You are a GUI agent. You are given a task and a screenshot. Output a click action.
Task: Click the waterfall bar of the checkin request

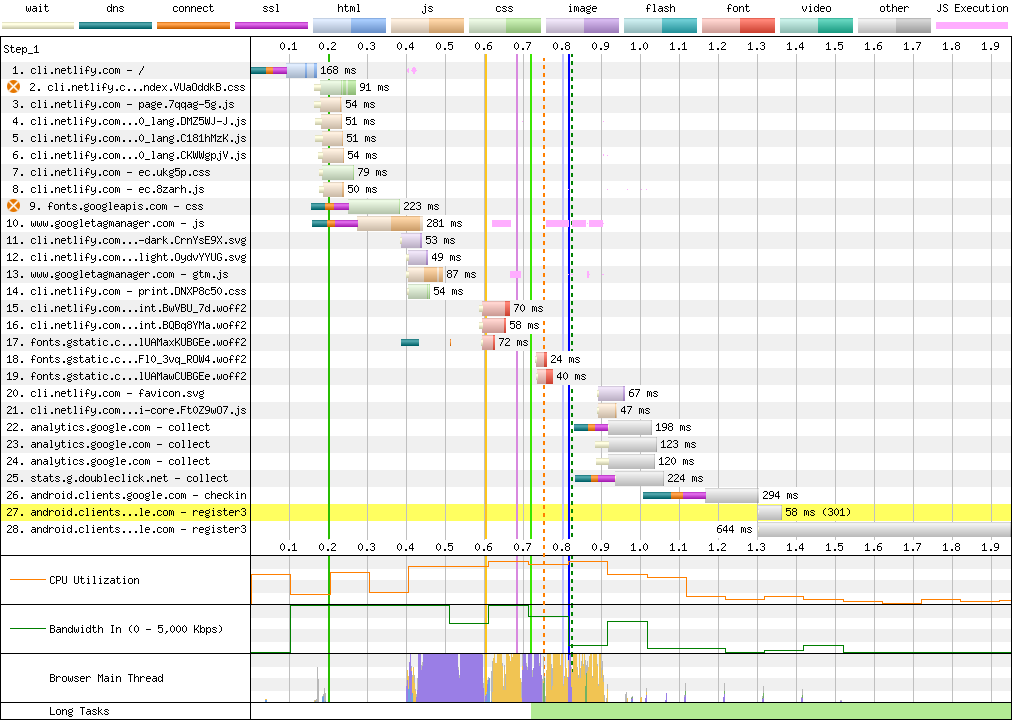[x=701, y=495]
